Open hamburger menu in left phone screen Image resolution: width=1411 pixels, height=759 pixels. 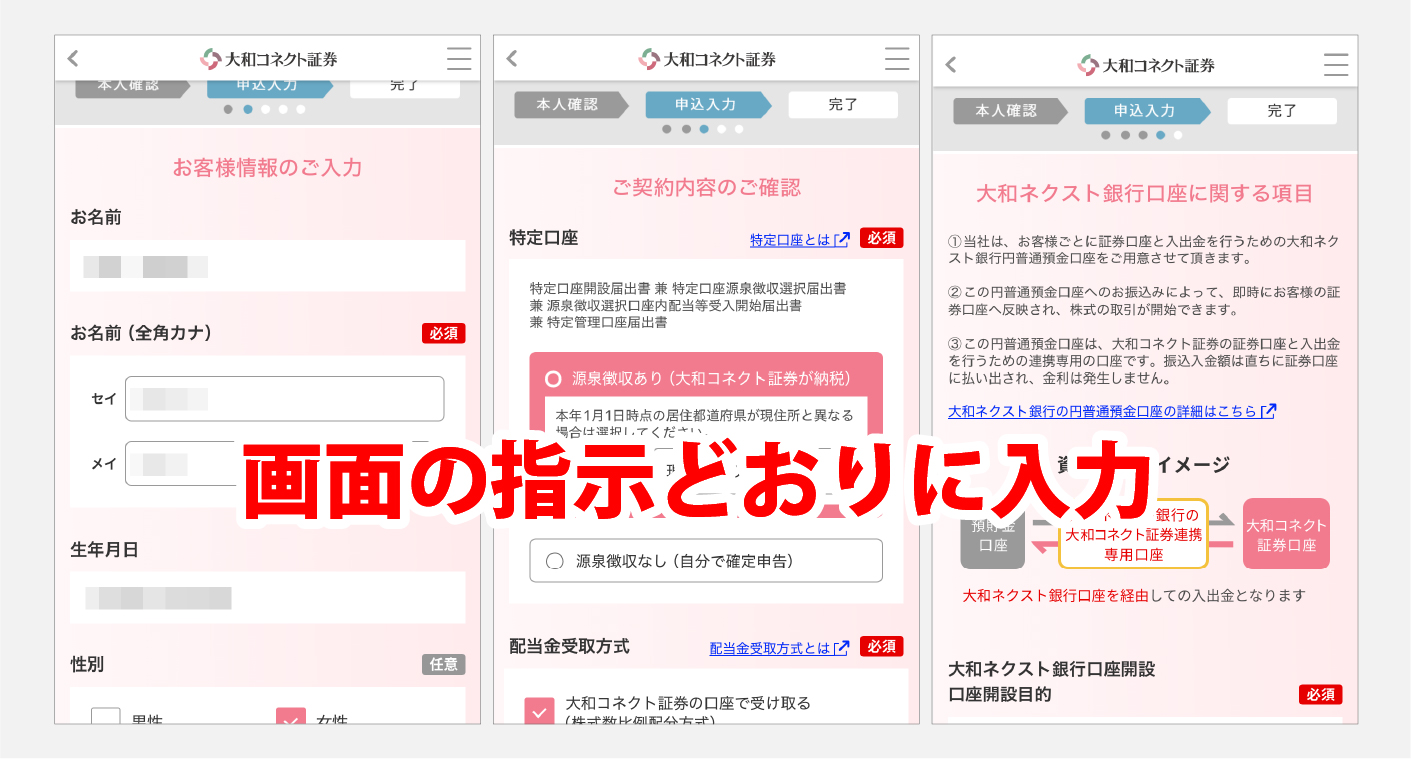tap(459, 59)
